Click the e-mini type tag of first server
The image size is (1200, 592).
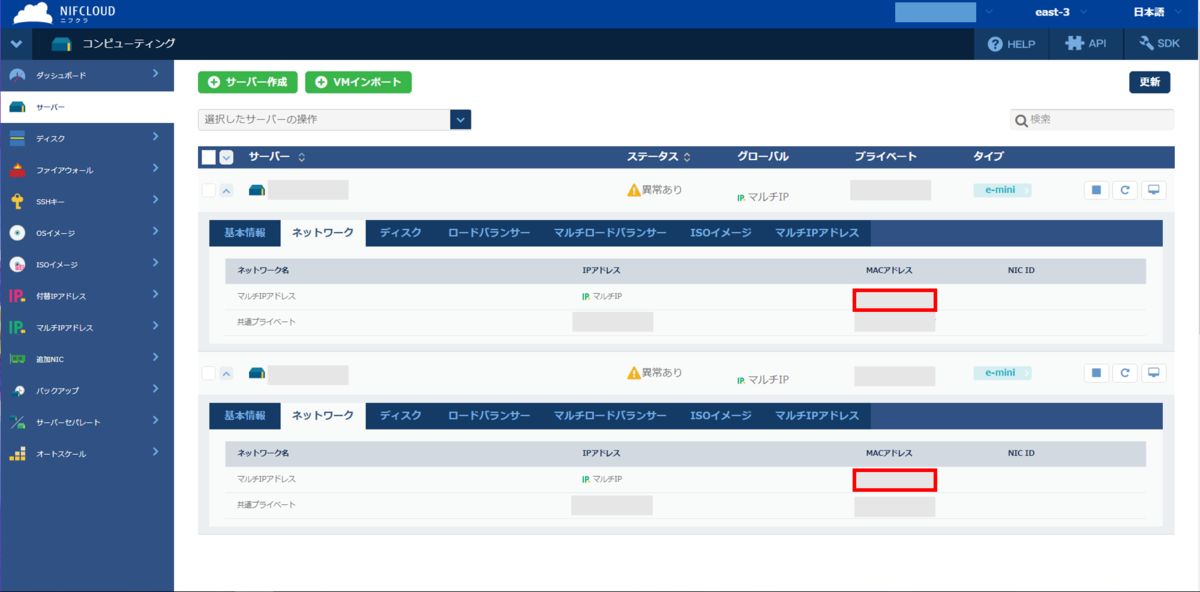tap(1002, 190)
